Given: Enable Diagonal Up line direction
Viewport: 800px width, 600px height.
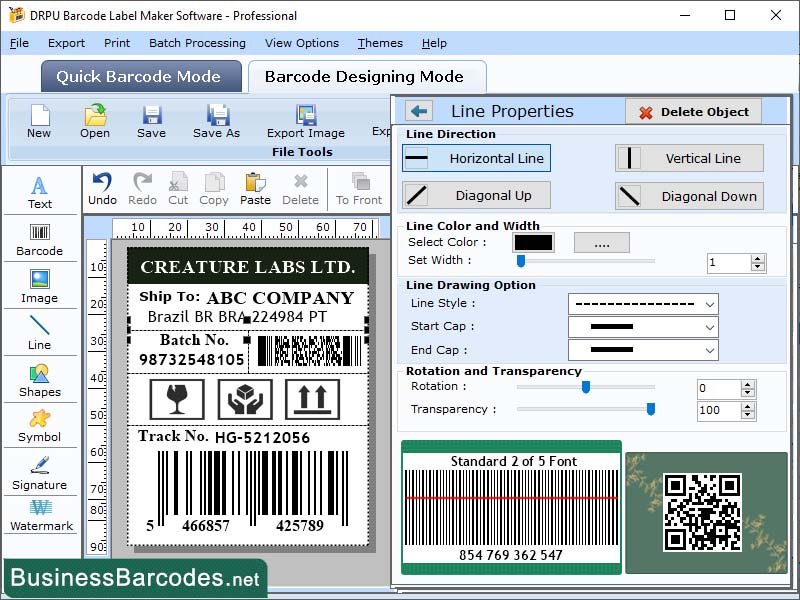Looking at the screenshot, I should (x=475, y=195).
